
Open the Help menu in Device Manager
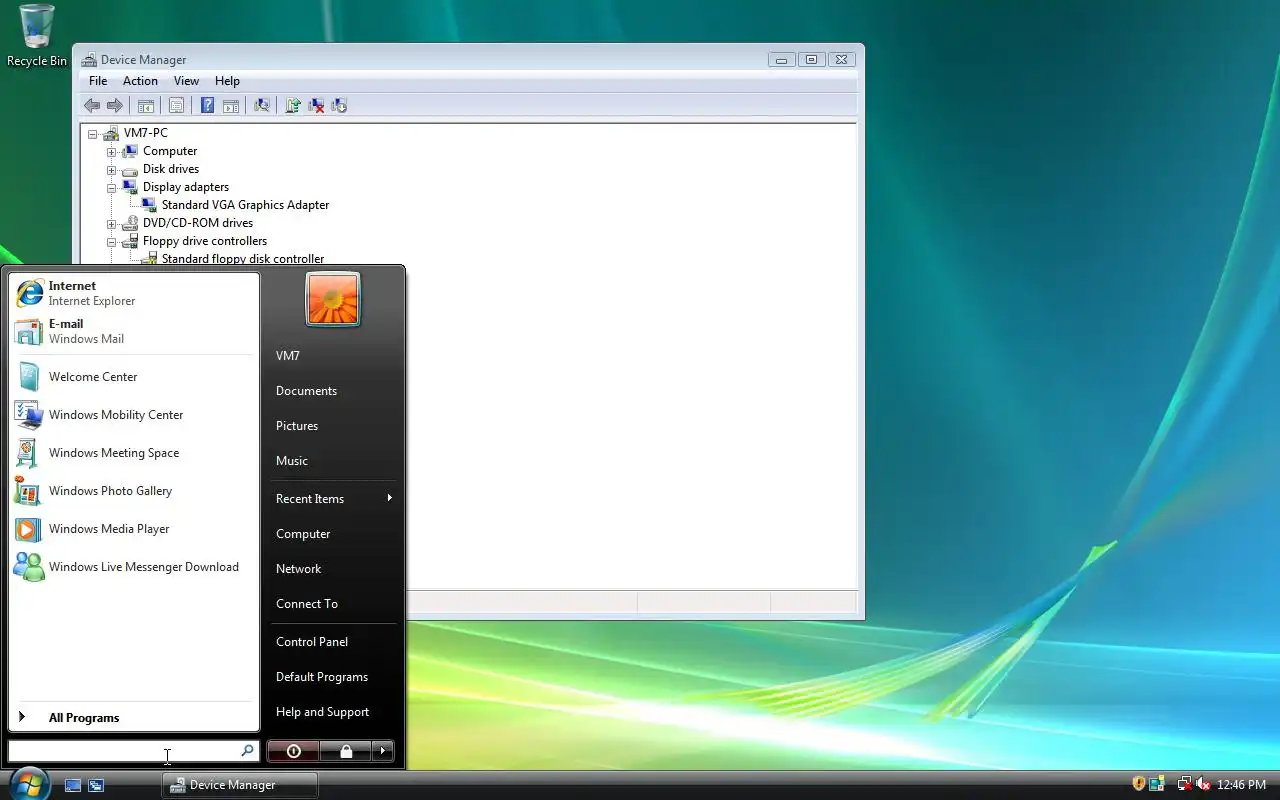point(227,81)
